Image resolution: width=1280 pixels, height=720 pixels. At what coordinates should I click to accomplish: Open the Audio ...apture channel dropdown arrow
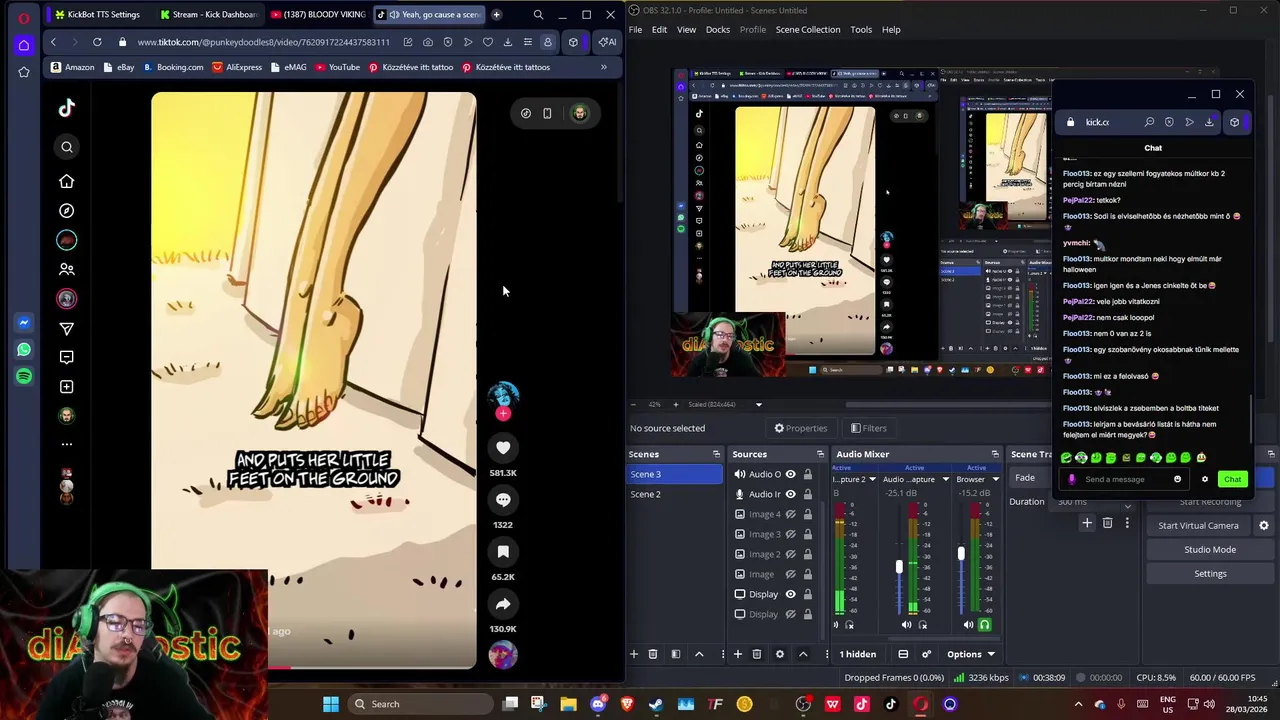click(x=944, y=479)
